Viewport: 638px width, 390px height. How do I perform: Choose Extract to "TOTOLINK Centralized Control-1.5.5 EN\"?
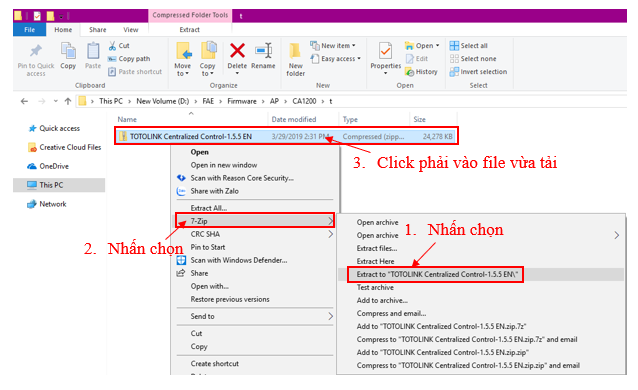click(x=437, y=274)
